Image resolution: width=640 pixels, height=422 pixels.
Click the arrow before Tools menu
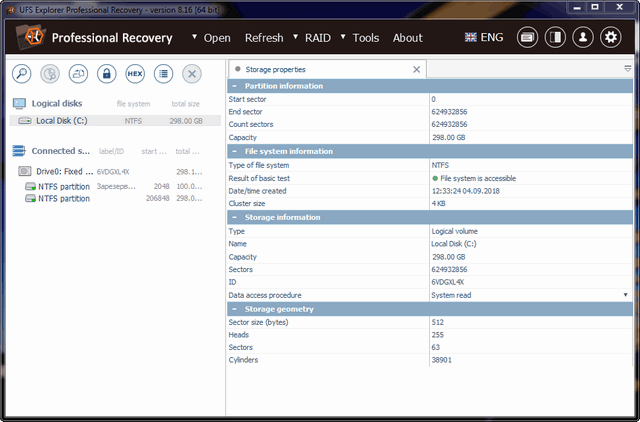pos(343,37)
